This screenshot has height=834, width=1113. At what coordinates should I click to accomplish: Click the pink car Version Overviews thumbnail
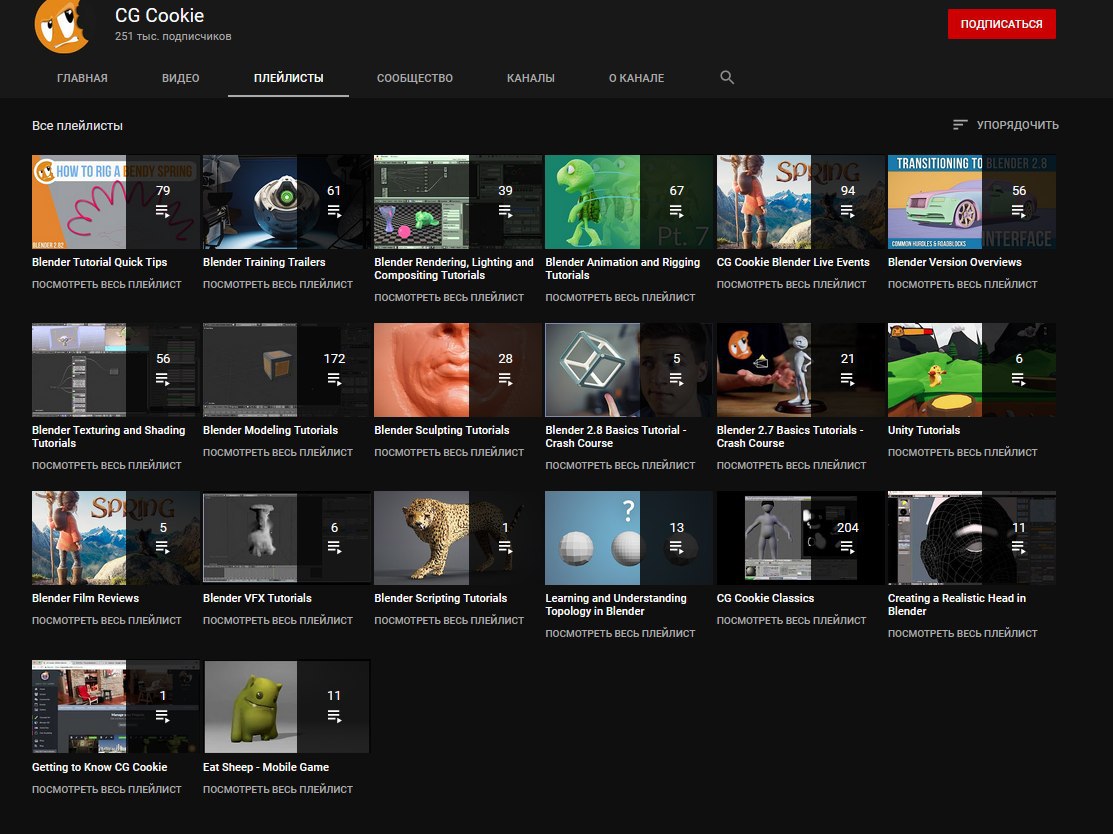(972, 202)
